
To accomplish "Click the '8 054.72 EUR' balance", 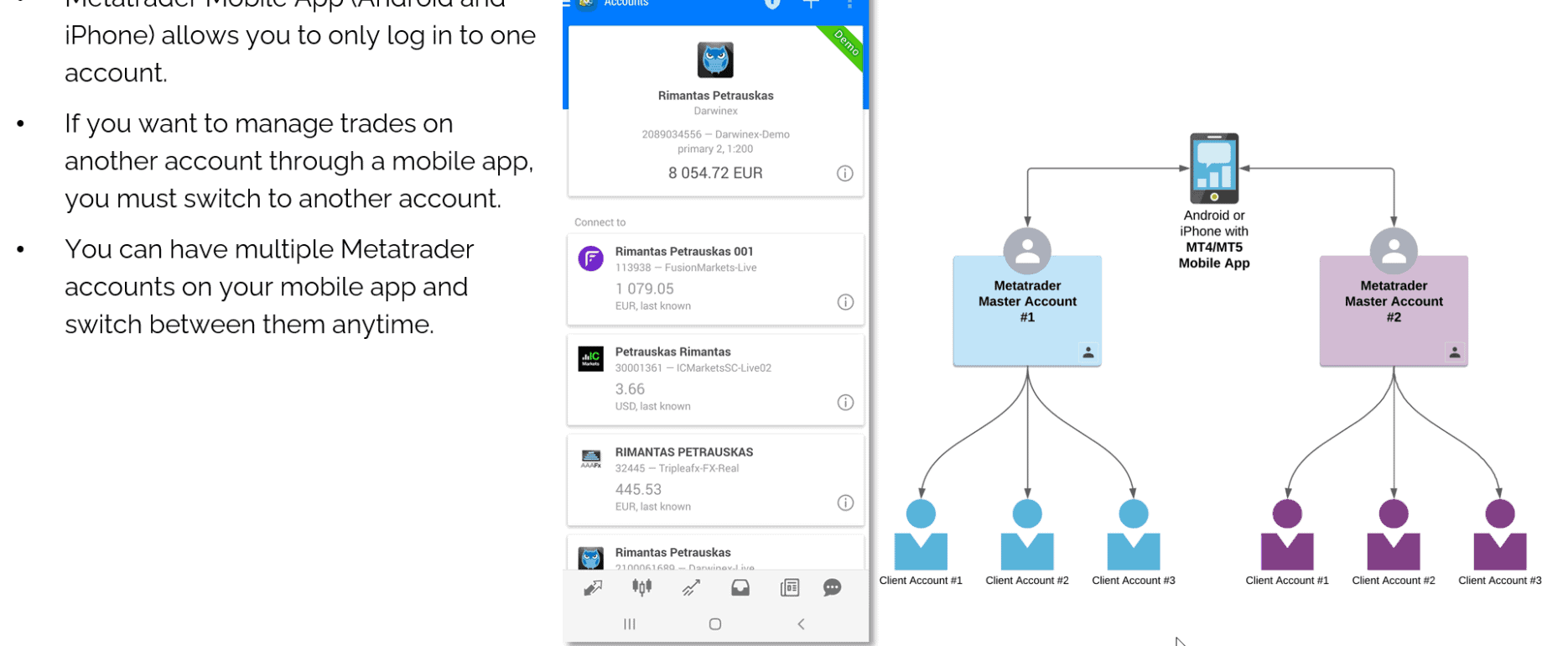I will click(x=715, y=174).
